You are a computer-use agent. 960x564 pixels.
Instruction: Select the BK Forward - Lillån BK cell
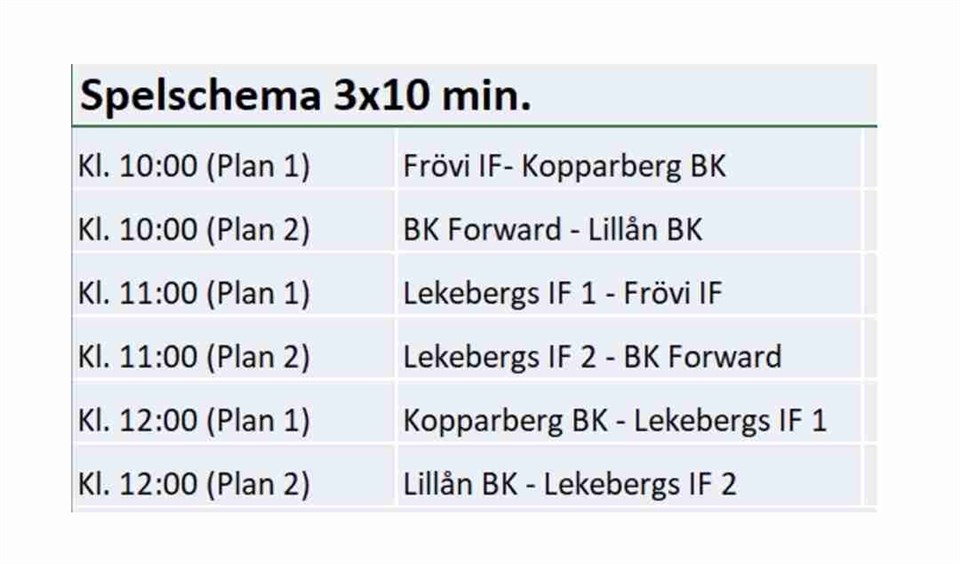[x=553, y=229]
